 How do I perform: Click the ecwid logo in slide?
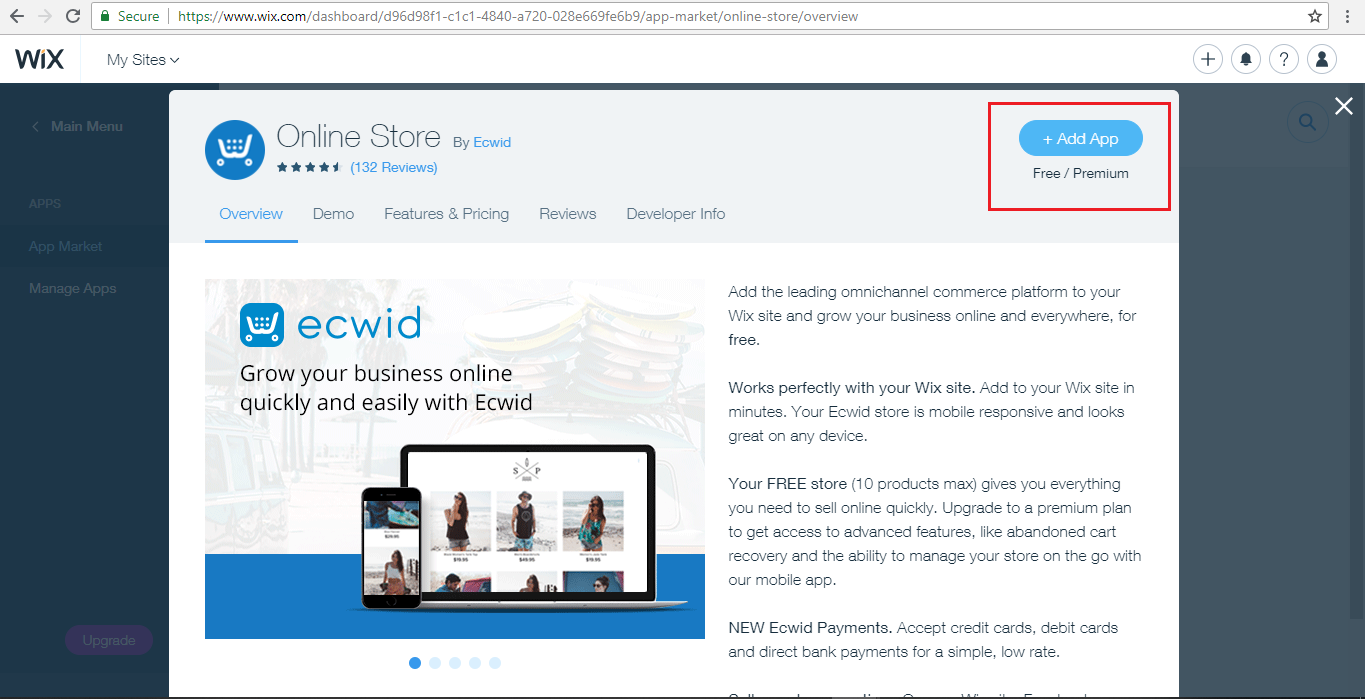[330, 325]
